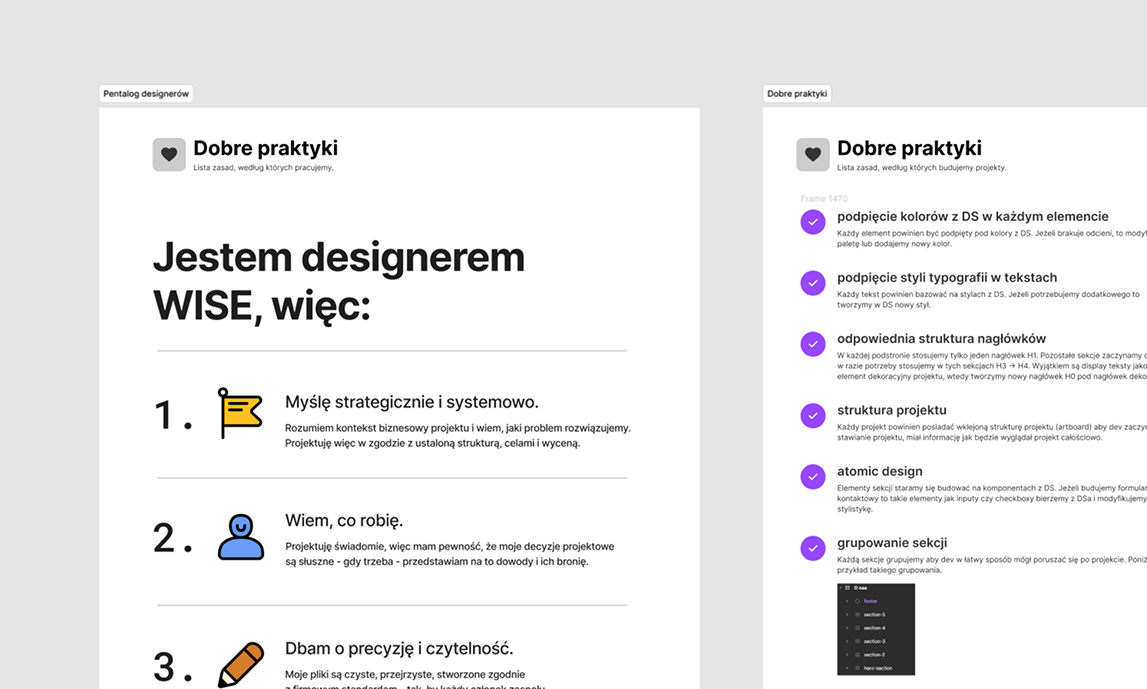Screen dimensions: 1147x689
Task: Select the large number '2.'
Action: pyautogui.click(x=173, y=538)
